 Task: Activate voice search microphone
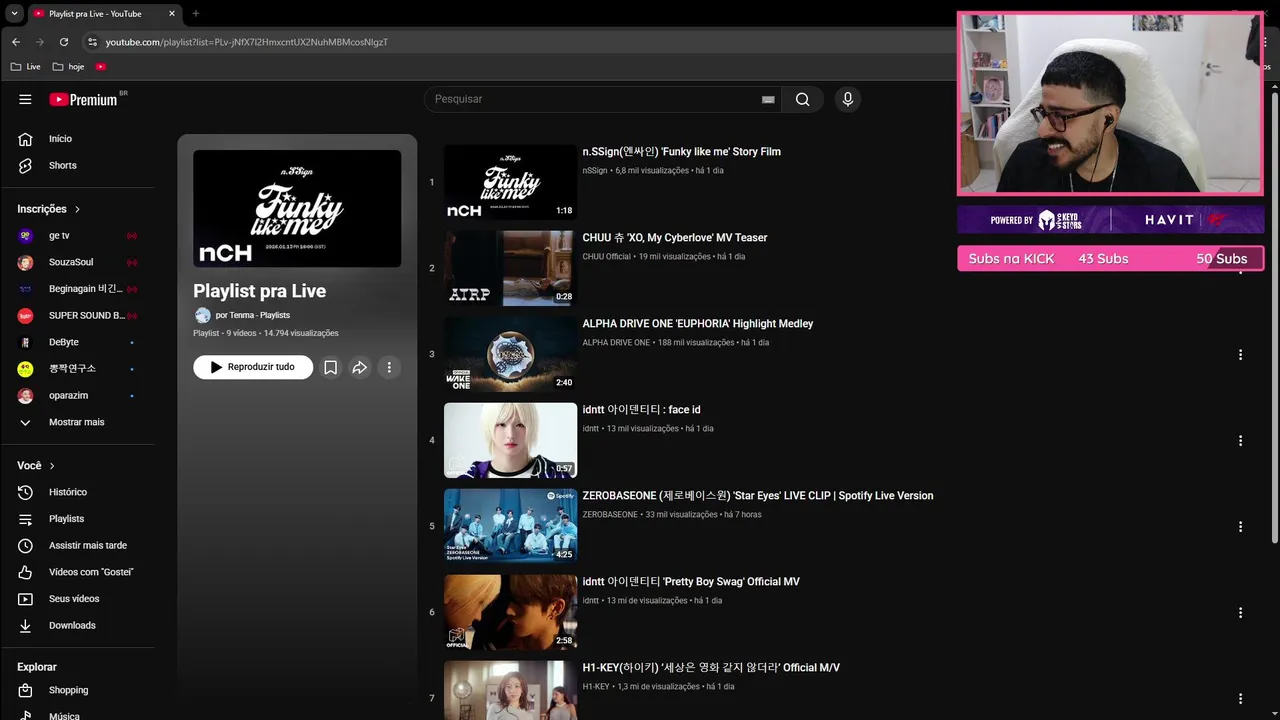click(848, 99)
